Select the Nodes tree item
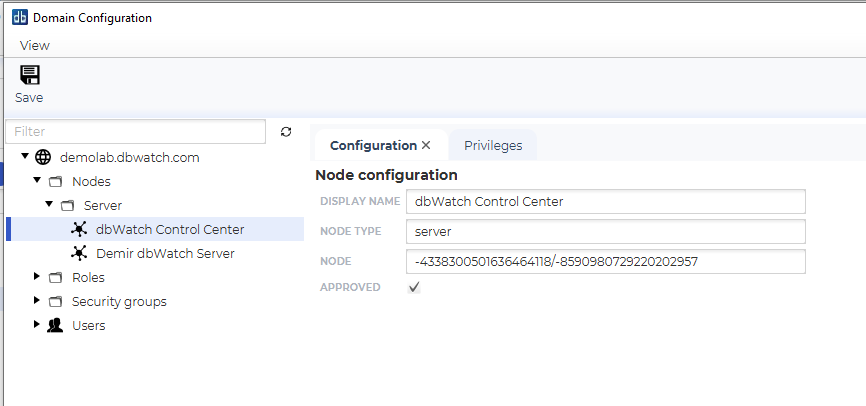Image resolution: width=866 pixels, height=406 pixels. coord(91,182)
